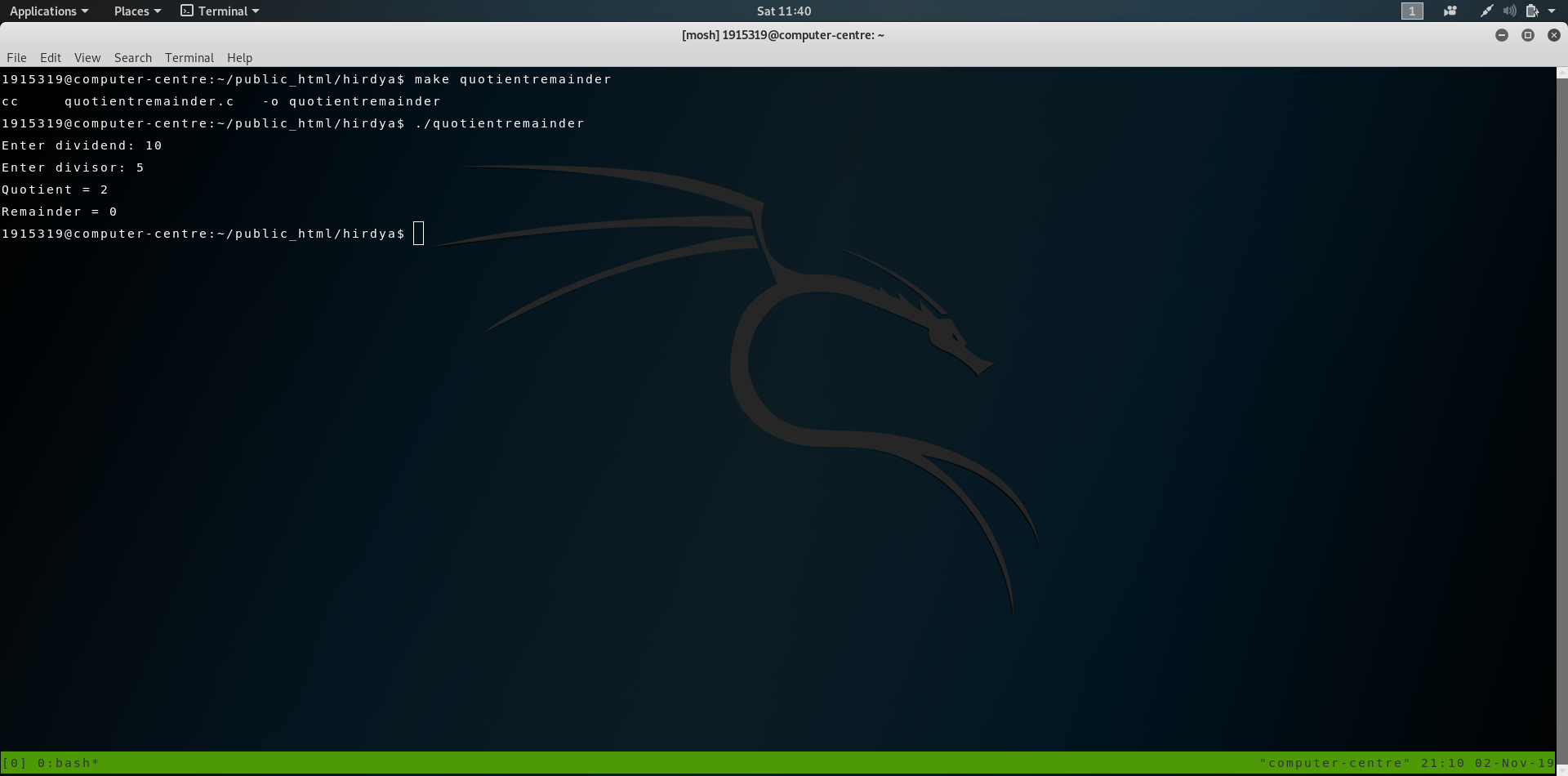
Task: Open the Edit menu
Action: coord(51,58)
